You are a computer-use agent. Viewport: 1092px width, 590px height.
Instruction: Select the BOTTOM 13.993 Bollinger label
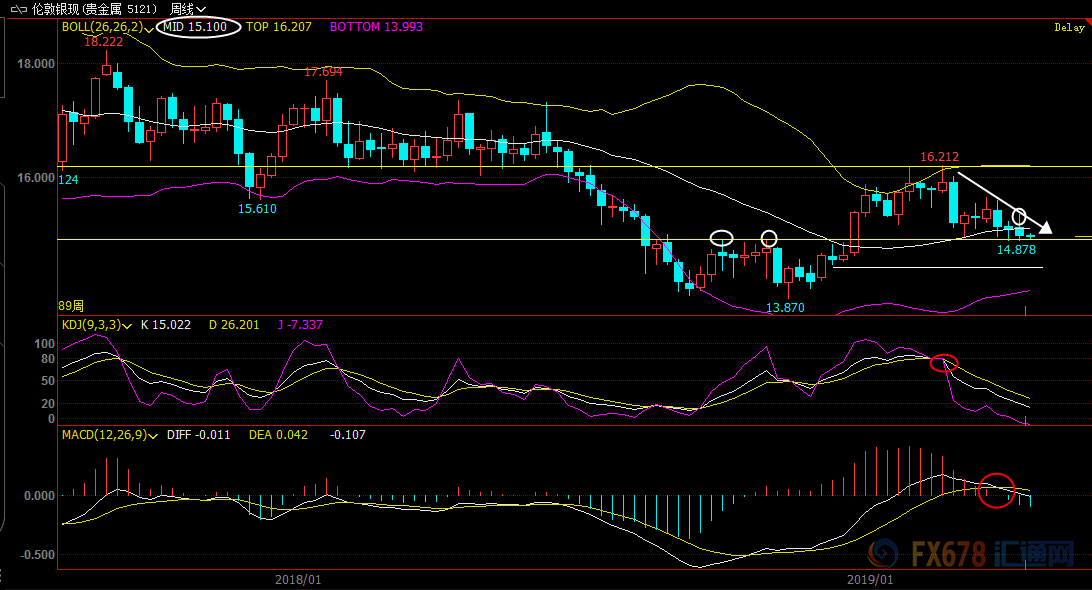coord(376,27)
